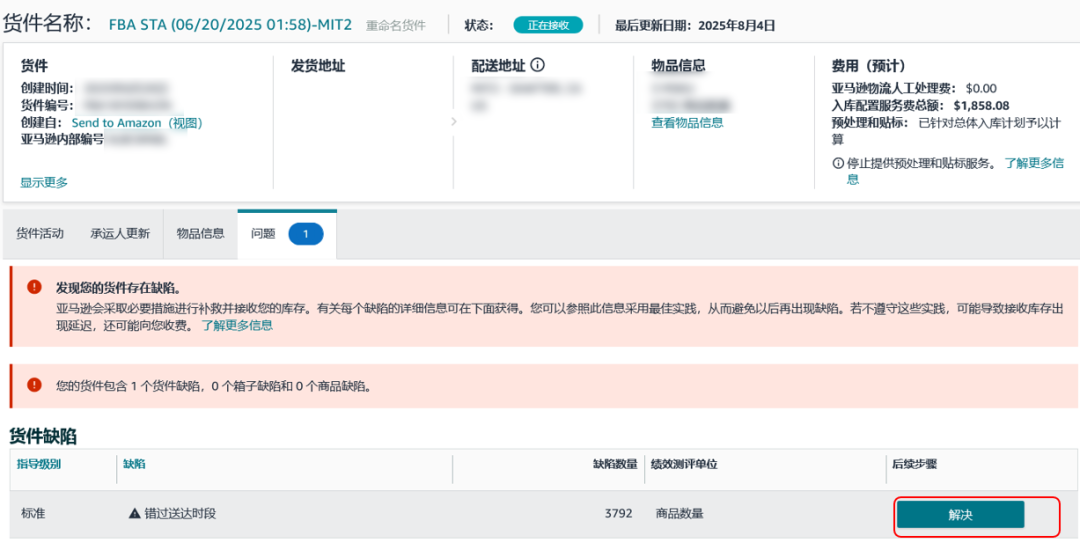Open 了解更多信息 in the fee section
The image size is (1080, 543).
click(x=1034, y=163)
